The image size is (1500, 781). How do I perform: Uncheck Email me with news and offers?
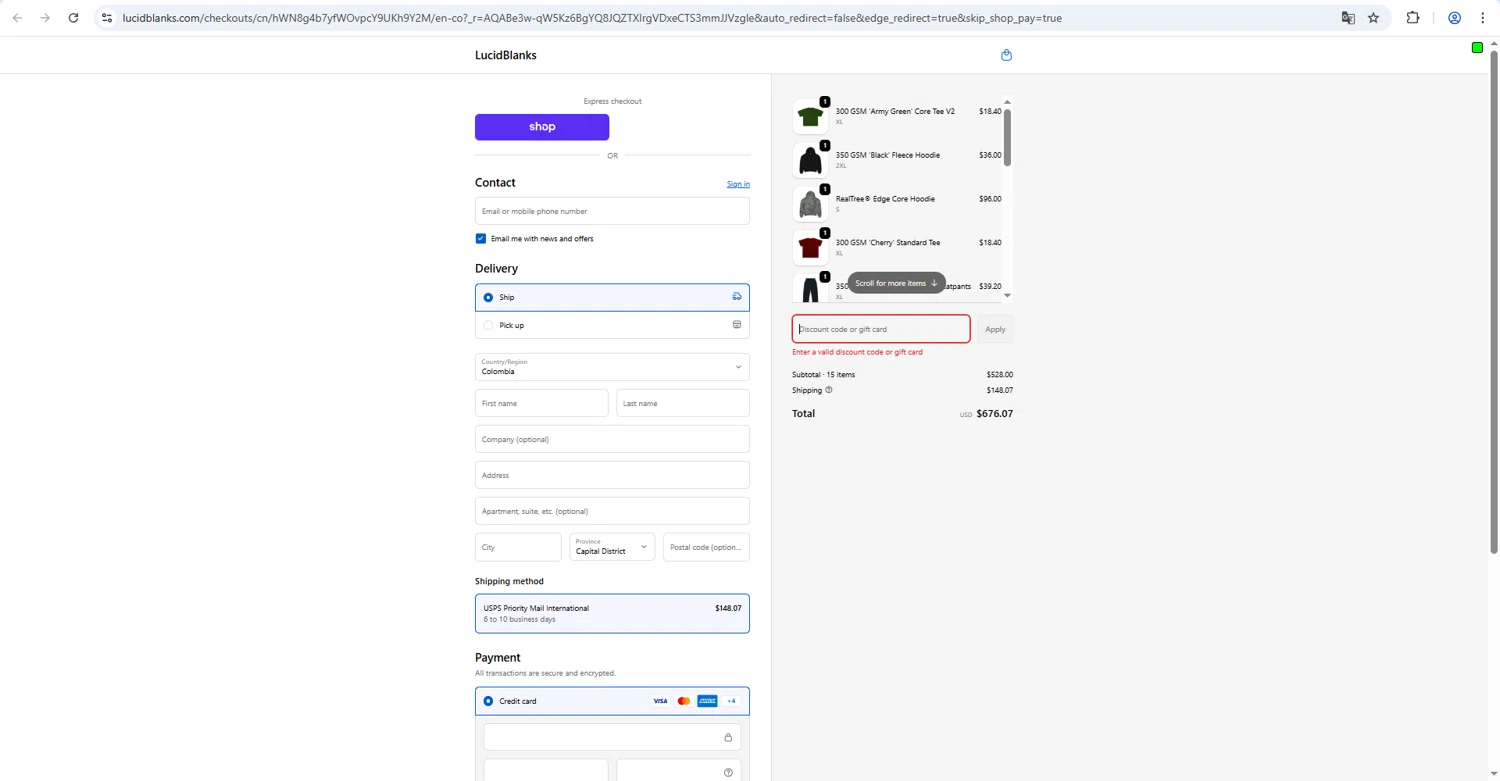[x=481, y=239]
